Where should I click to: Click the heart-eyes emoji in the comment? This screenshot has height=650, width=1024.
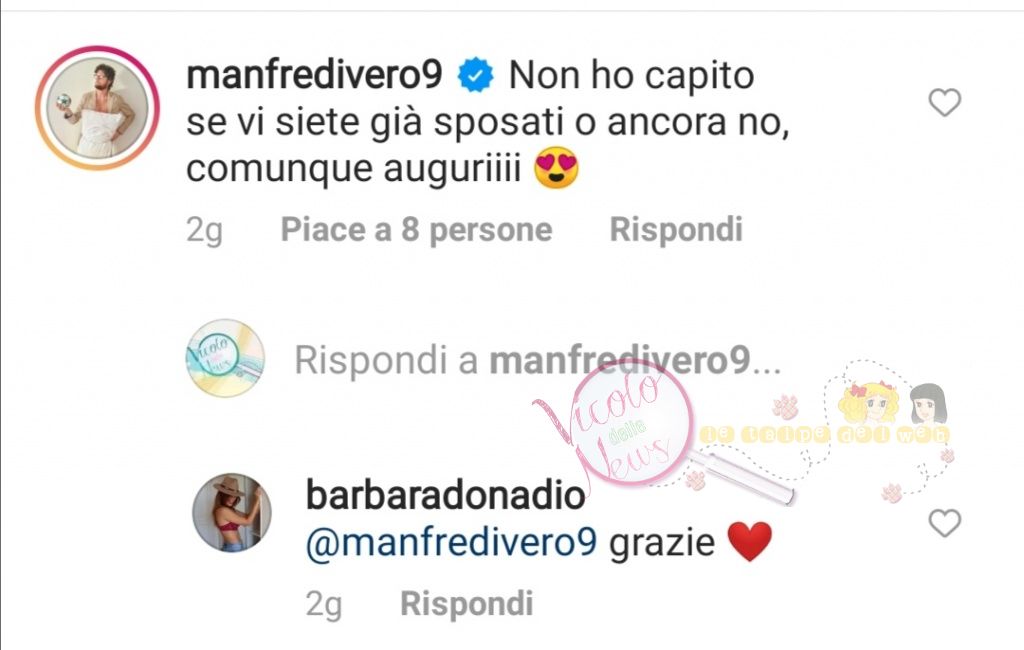(x=556, y=168)
